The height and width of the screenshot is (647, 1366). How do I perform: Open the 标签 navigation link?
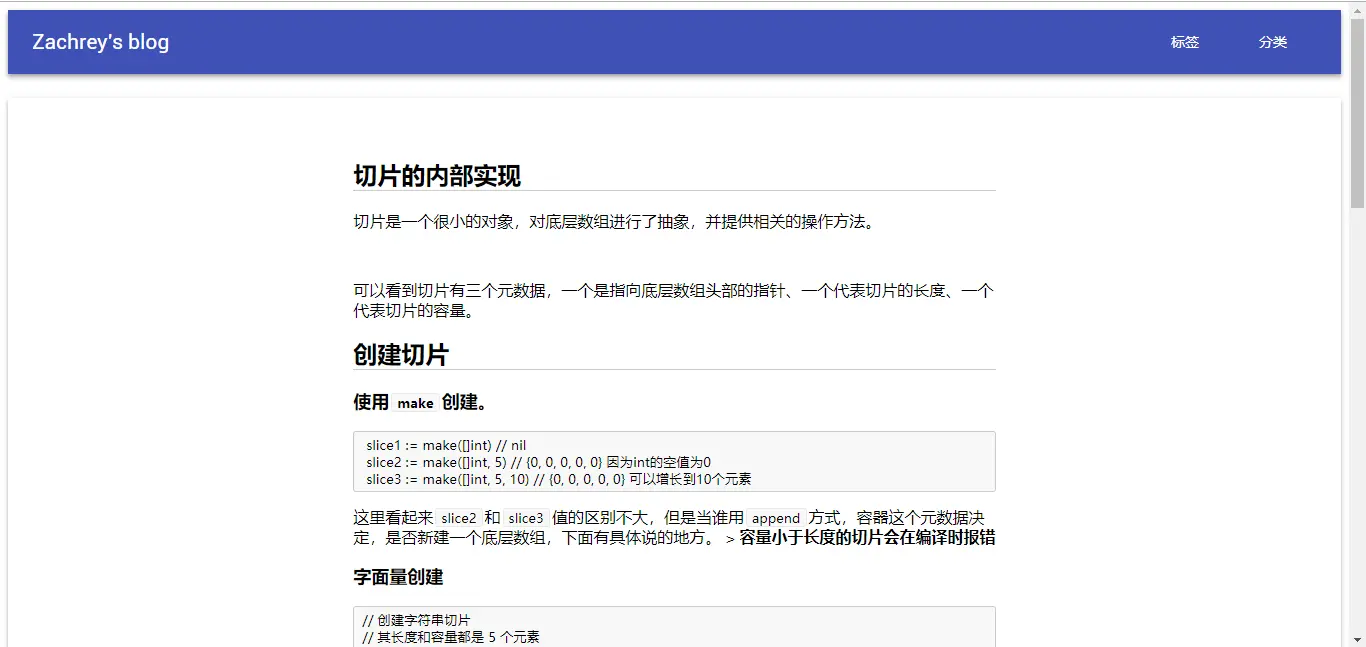coord(1184,42)
